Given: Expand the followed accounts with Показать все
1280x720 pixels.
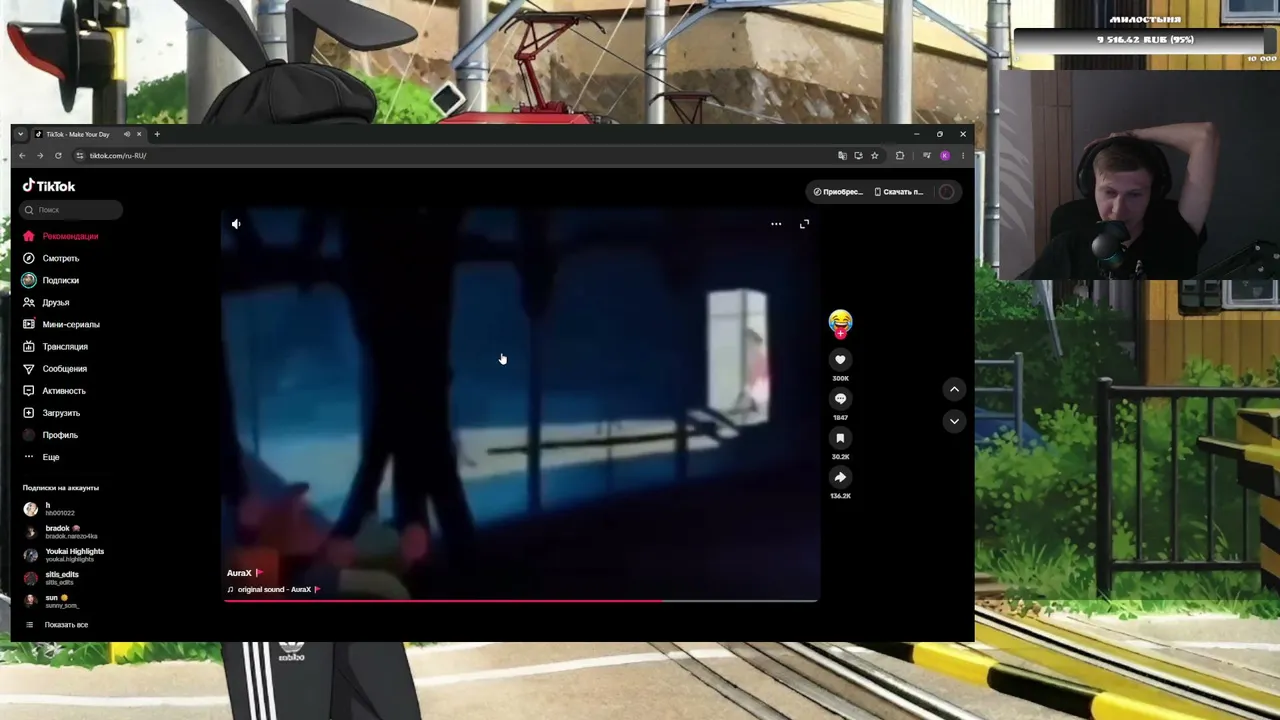Looking at the screenshot, I should click(57, 625).
